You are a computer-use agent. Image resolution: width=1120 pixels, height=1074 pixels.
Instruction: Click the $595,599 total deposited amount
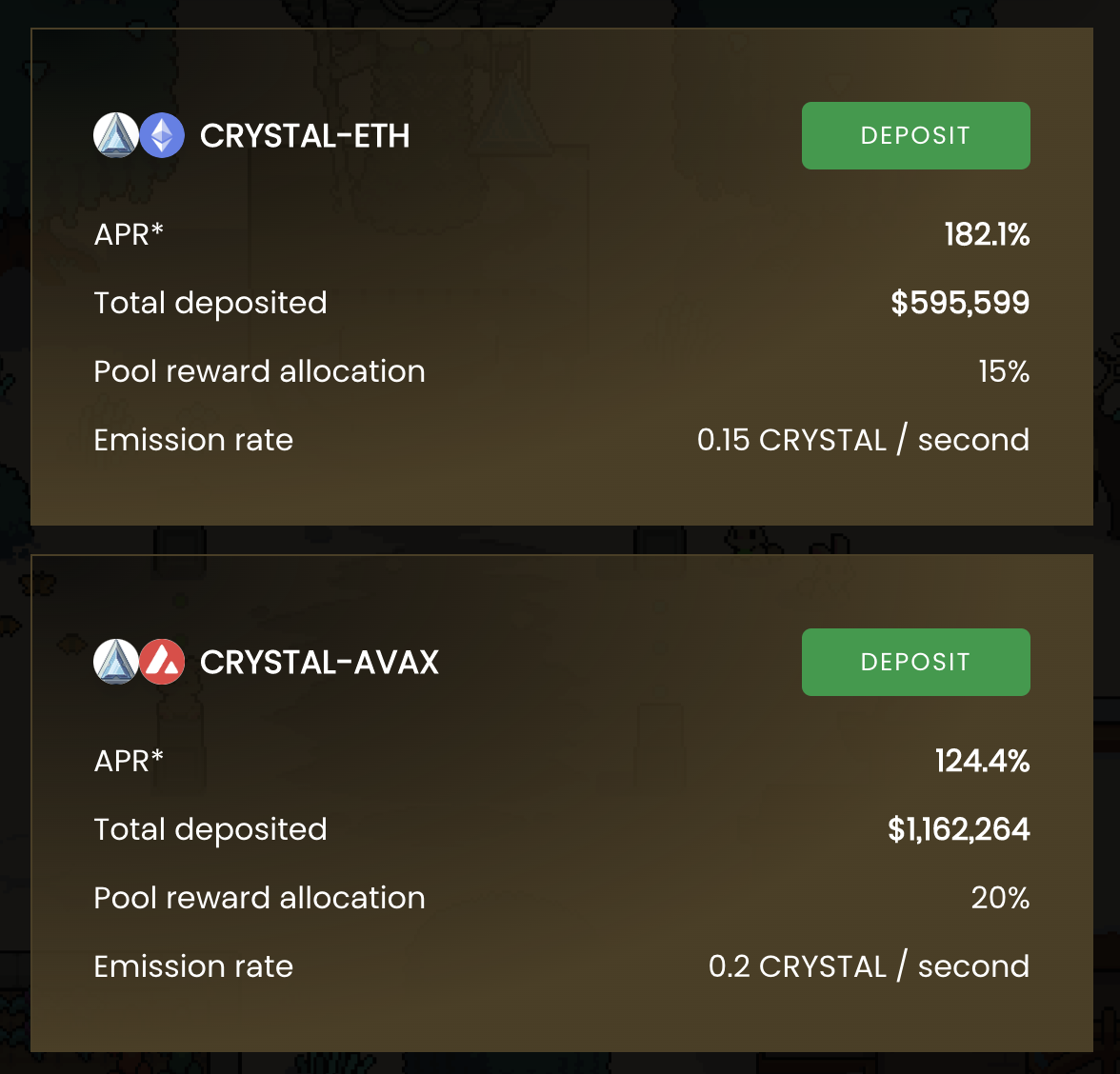click(x=960, y=303)
